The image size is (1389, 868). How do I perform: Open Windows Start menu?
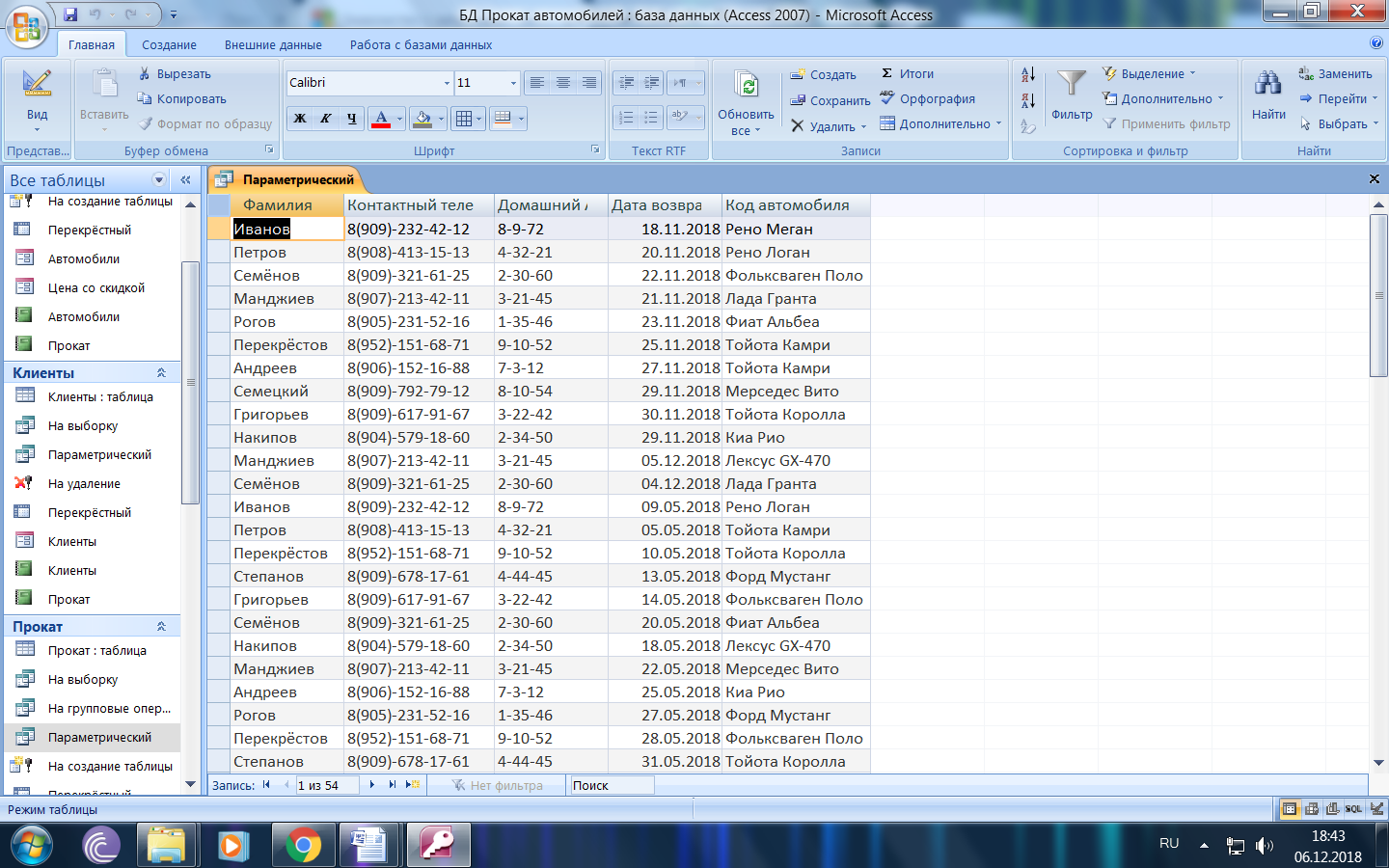pyautogui.click(x=32, y=846)
